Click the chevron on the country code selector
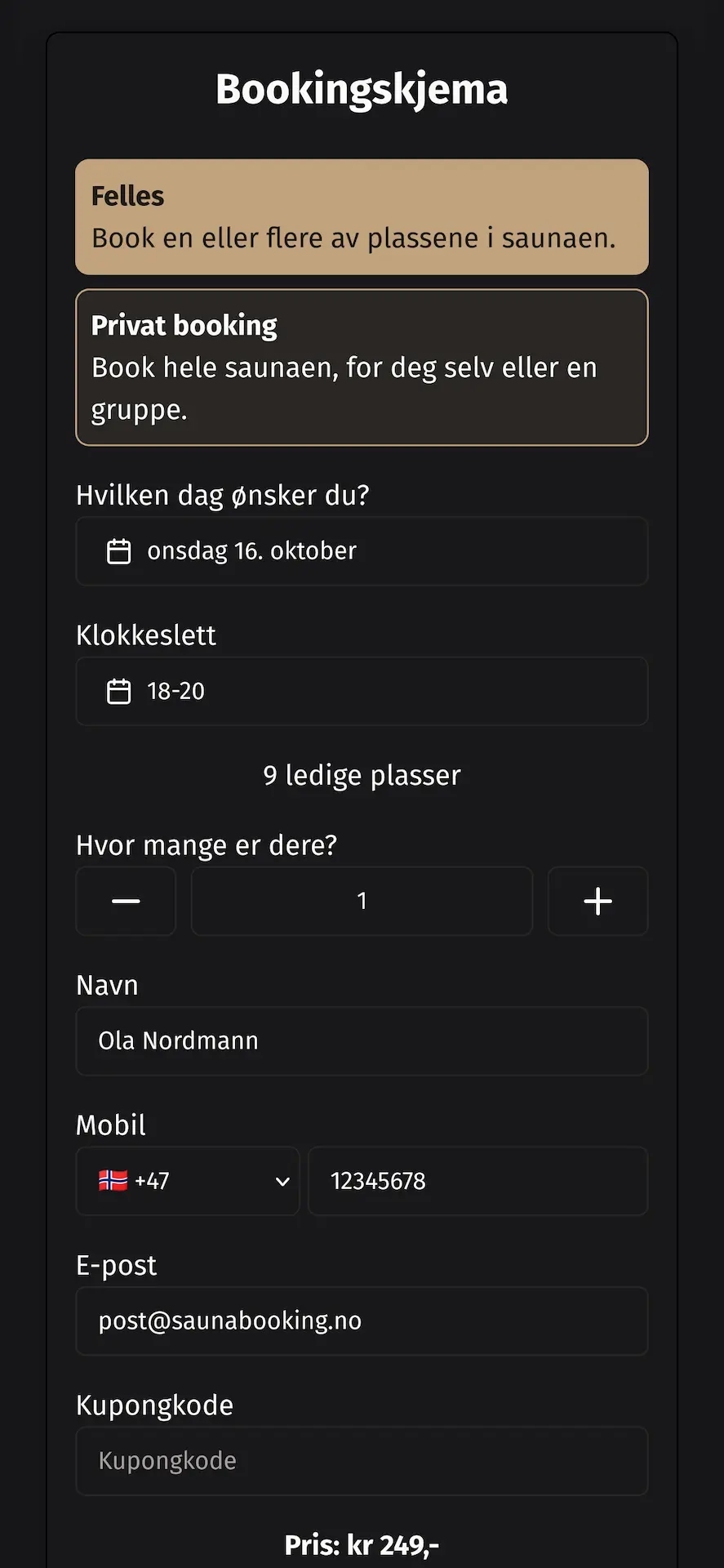This screenshot has width=724, height=1568. pos(283,1181)
